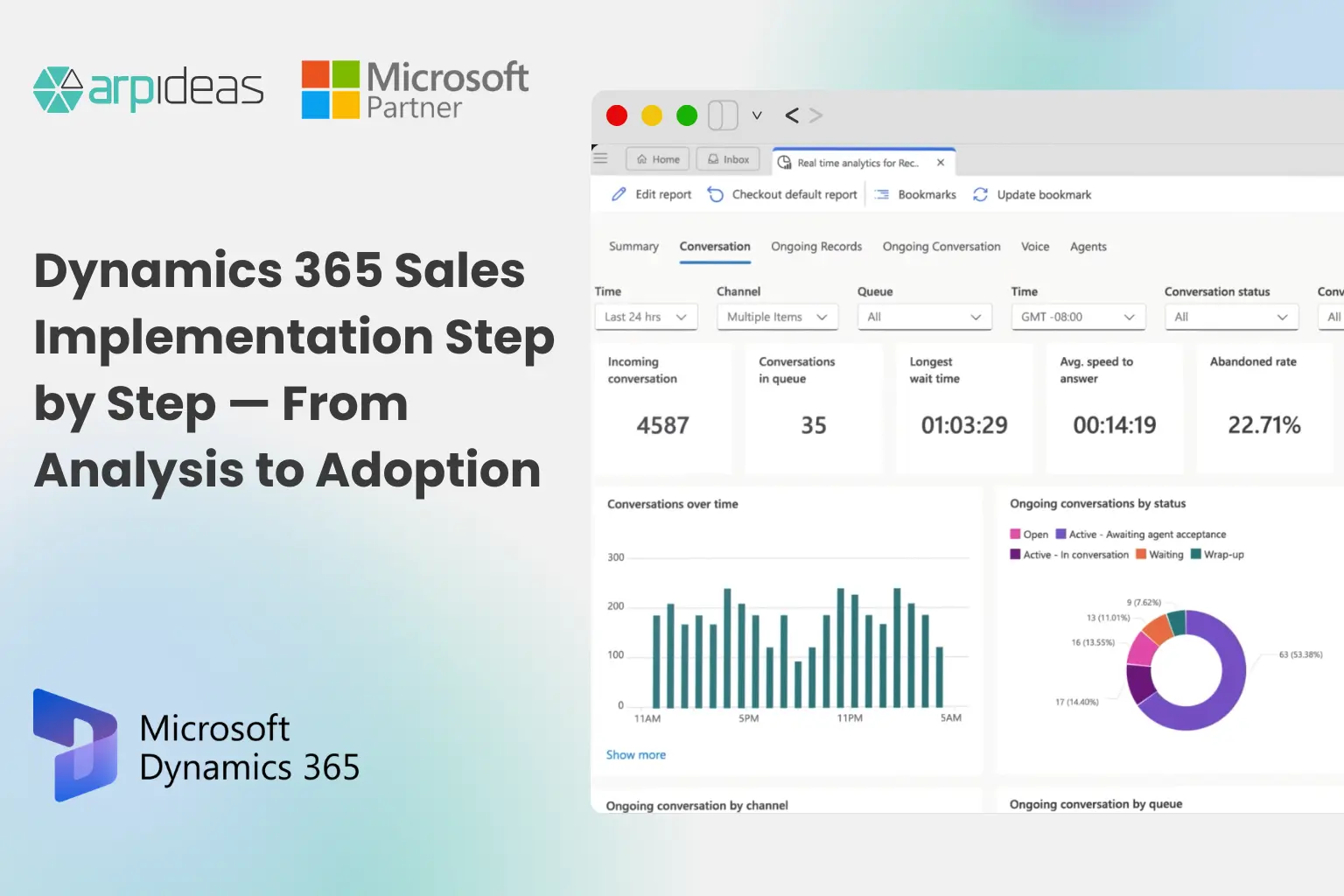This screenshot has width=1344, height=896.
Task: Open the 'Last 24 hrs' Time dropdown
Action: (646, 317)
